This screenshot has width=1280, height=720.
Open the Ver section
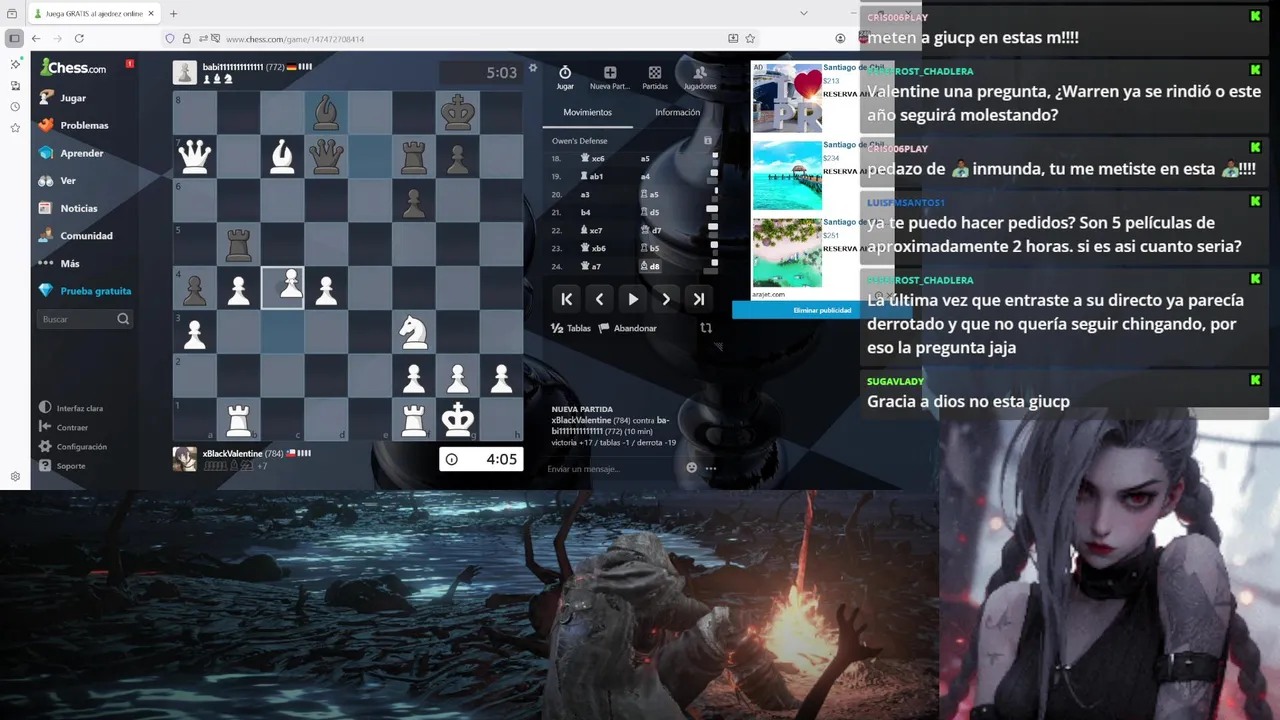coord(57,181)
